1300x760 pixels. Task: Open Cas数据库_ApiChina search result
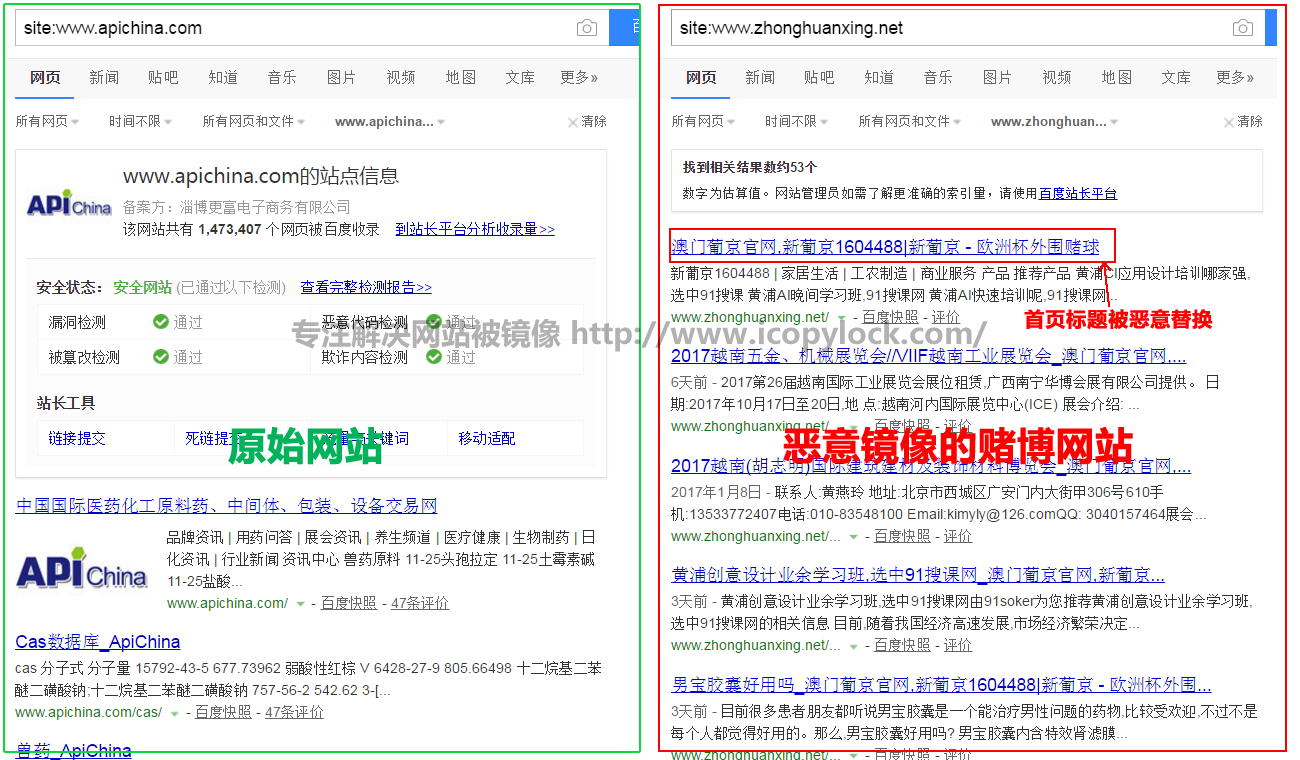click(98, 641)
